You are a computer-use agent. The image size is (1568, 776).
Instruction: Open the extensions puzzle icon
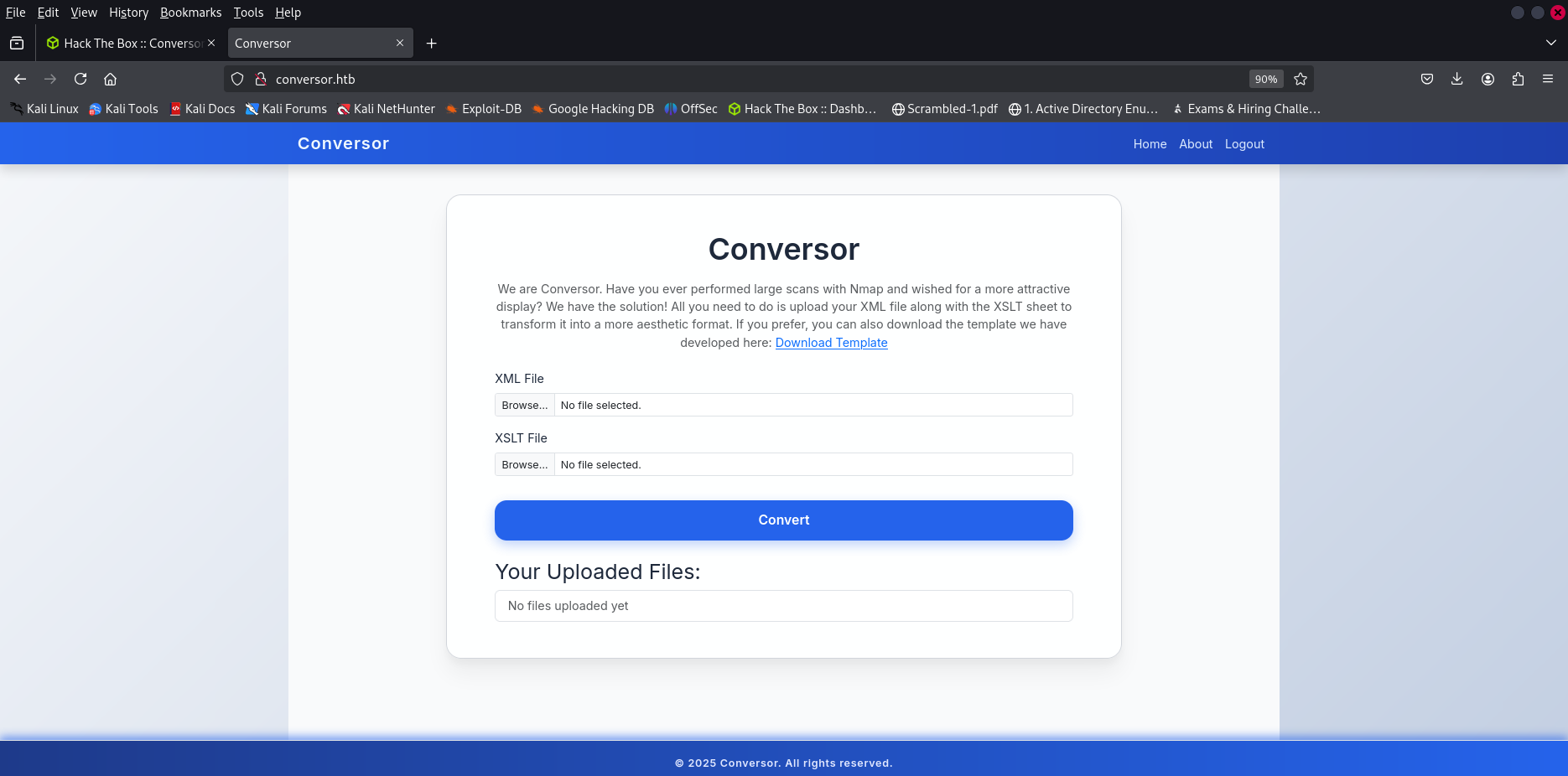pyautogui.click(x=1518, y=79)
